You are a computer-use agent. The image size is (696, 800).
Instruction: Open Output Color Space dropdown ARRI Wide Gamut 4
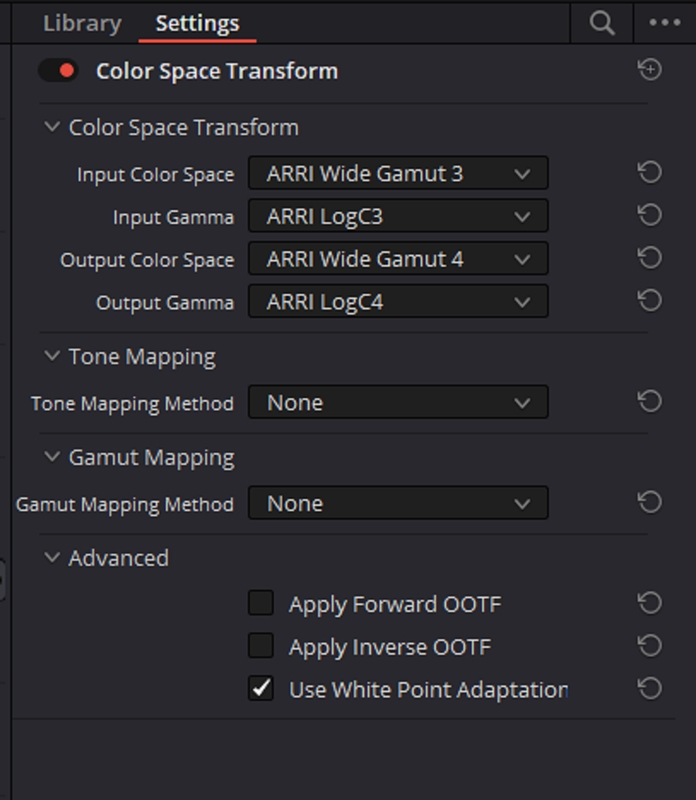pos(398,259)
